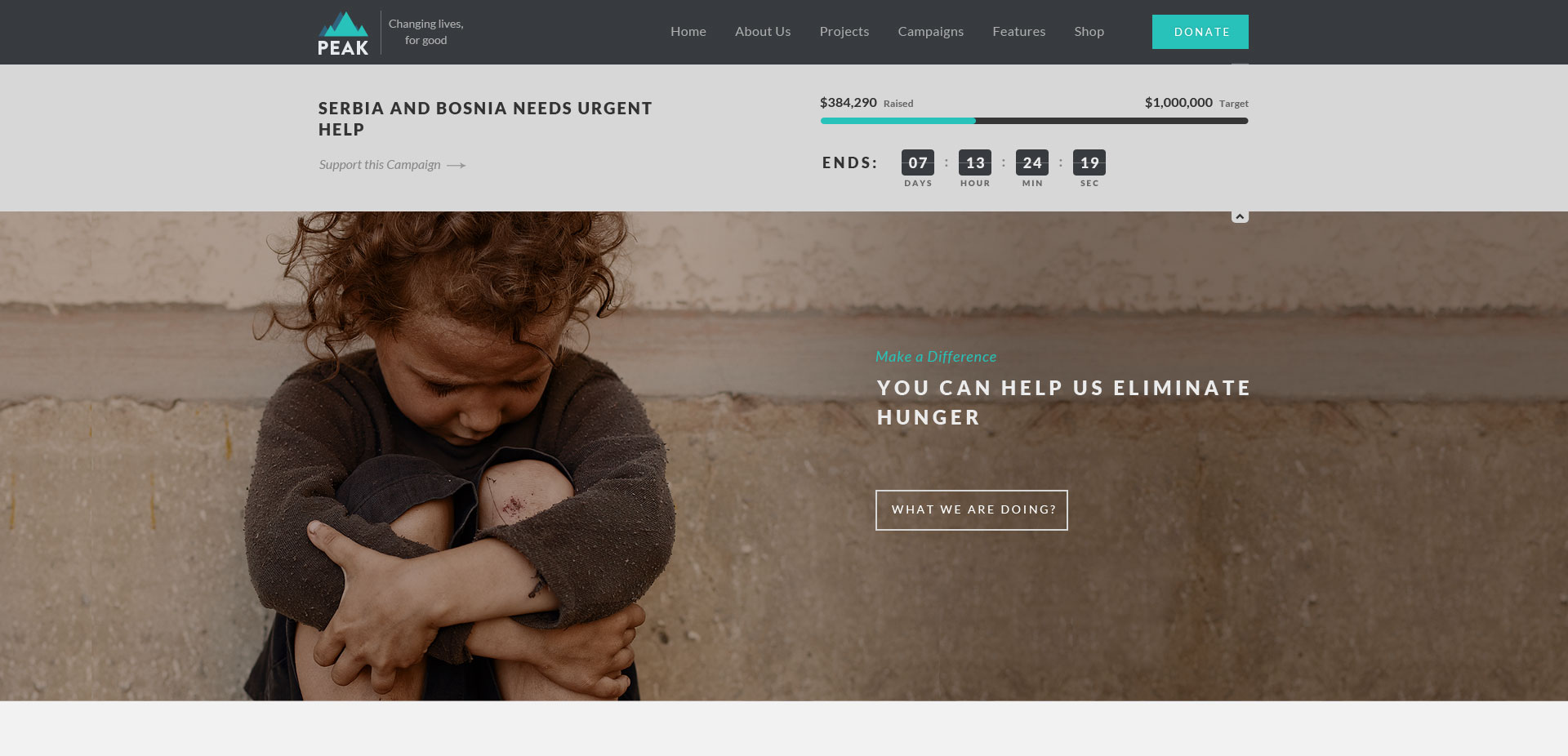1568x756 pixels.
Task: Open the Support this Campaign link
Action: pyautogui.click(x=380, y=165)
